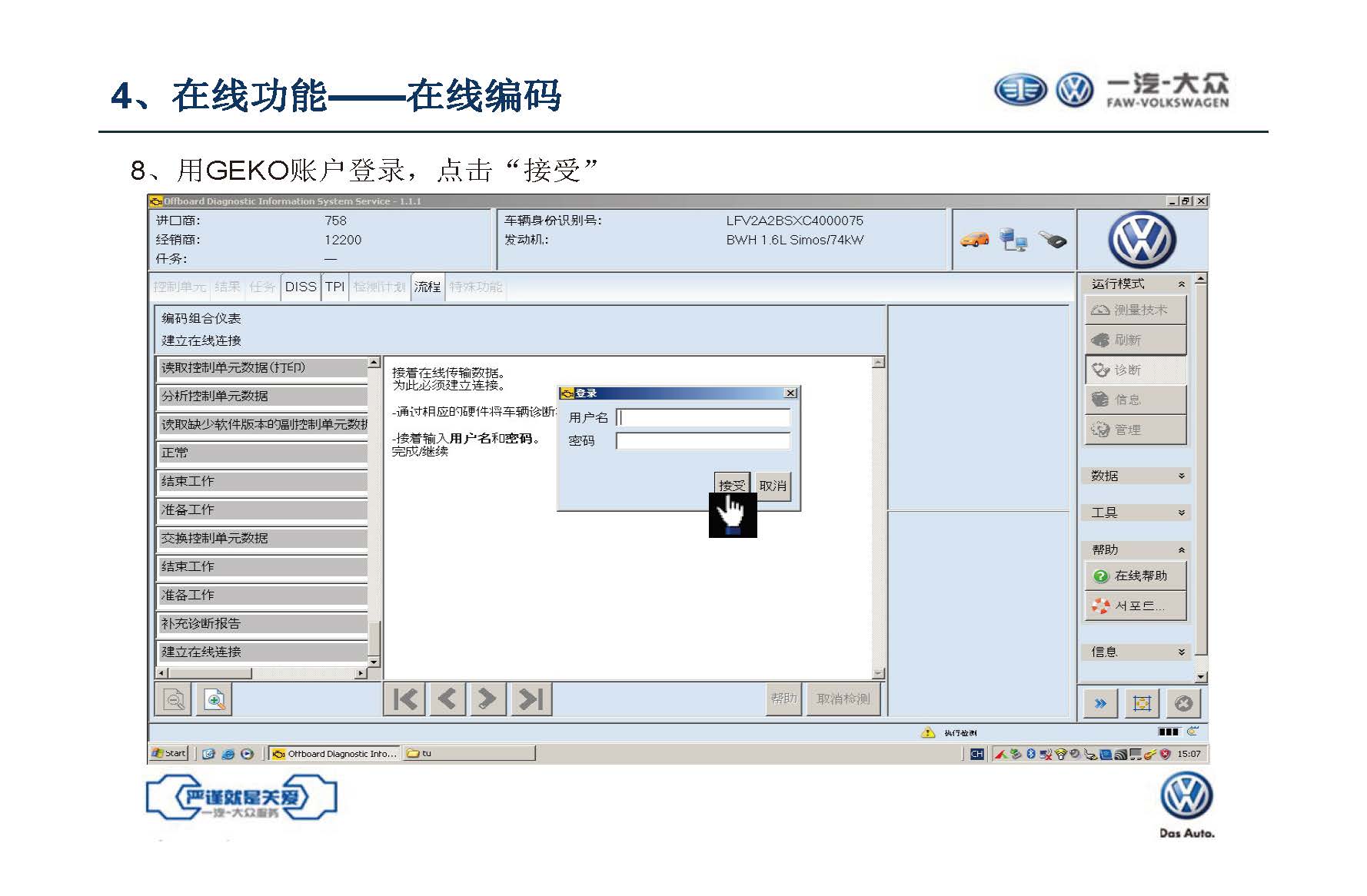Switch to the 结果 tab
1367x896 pixels.
click(x=228, y=287)
